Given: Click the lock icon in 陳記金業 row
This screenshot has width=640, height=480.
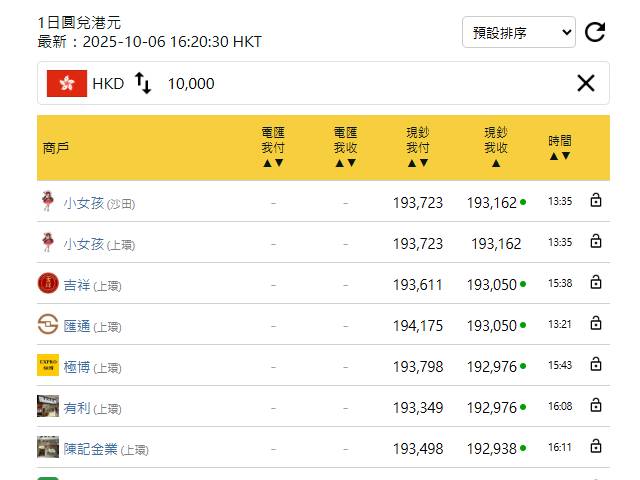Looking at the screenshot, I should tap(596, 447).
